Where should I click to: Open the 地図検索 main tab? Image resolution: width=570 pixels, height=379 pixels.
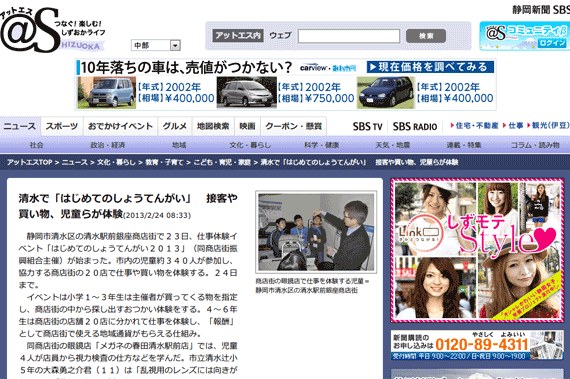point(213,126)
